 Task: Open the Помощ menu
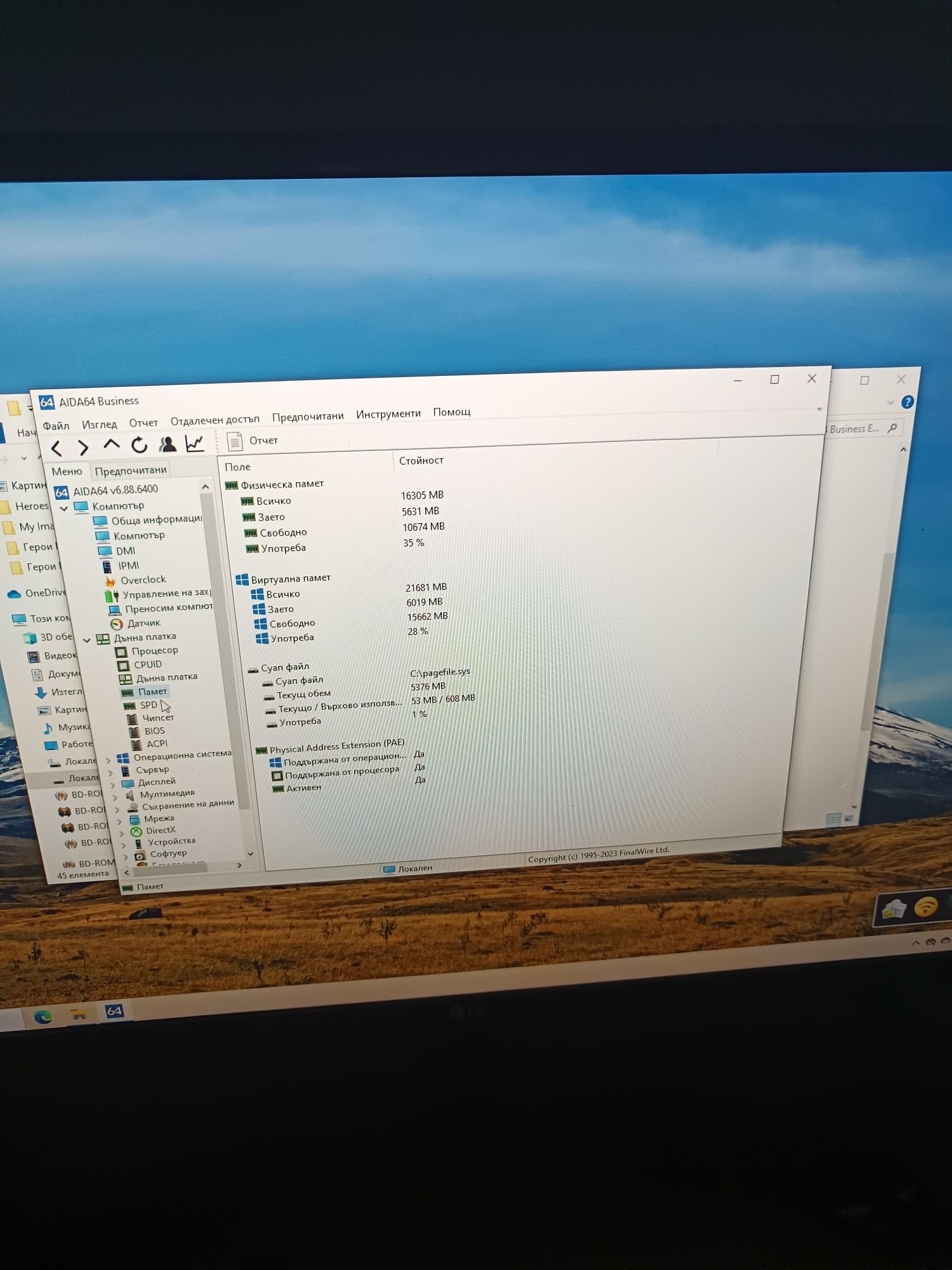(x=452, y=412)
